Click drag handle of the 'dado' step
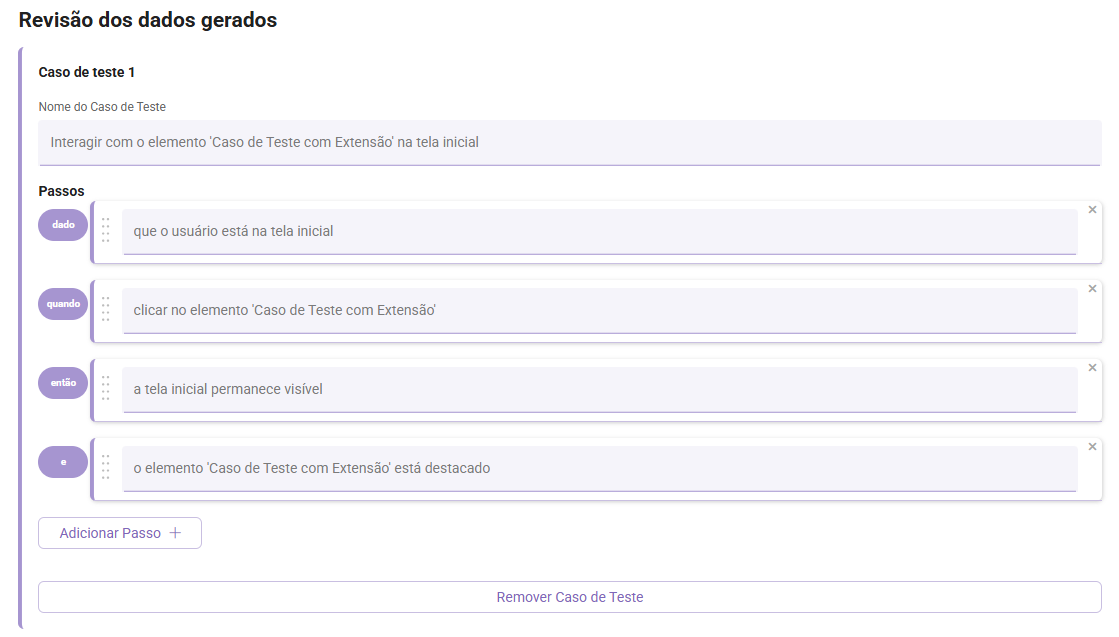The image size is (1119, 637). (106, 230)
